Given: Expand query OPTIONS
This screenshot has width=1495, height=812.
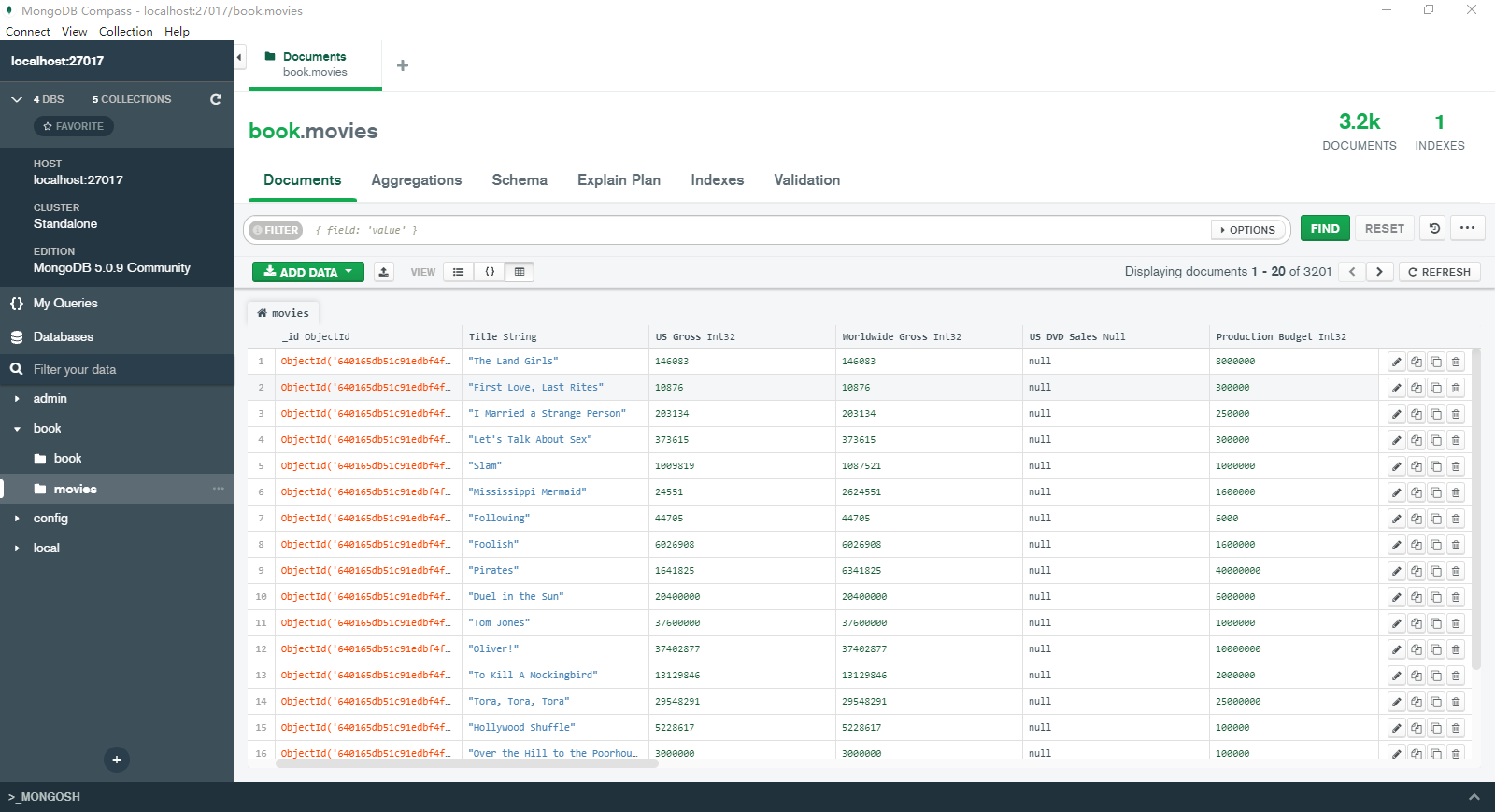Looking at the screenshot, I should point(1248,230).
